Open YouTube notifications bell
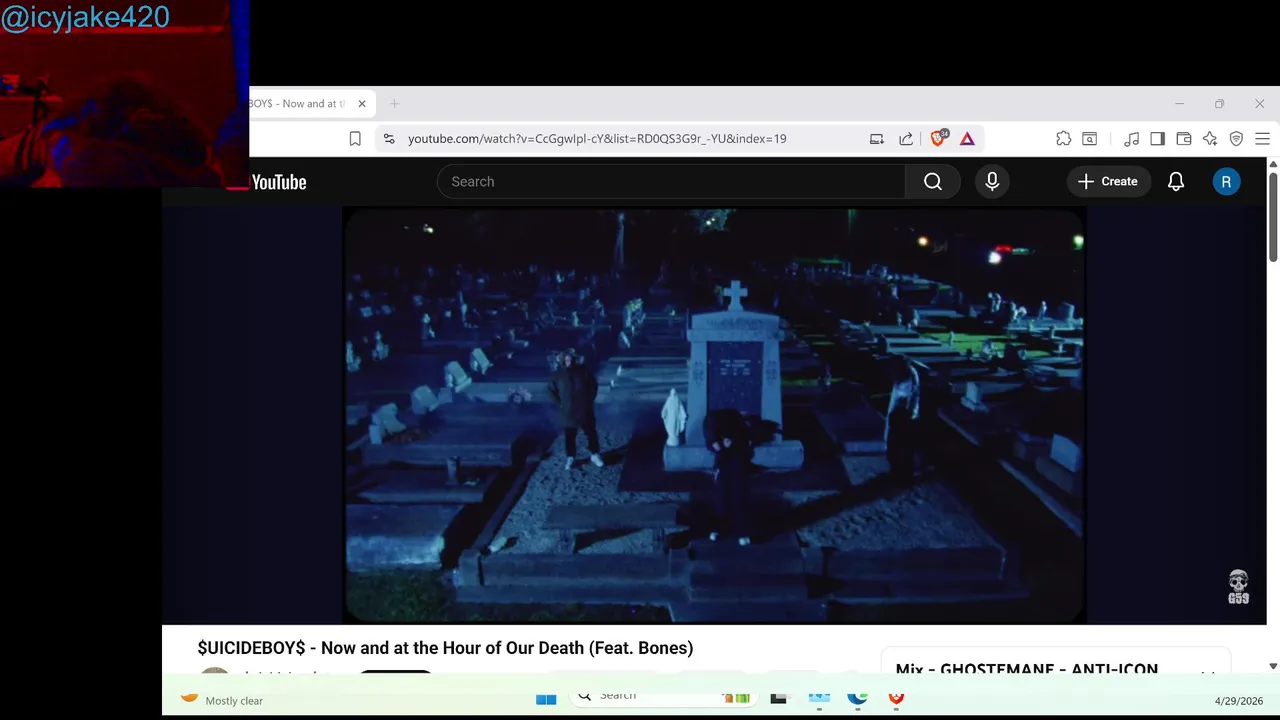The width and height of the screenshot is (1280, 720). click(x=1176, y=181)
